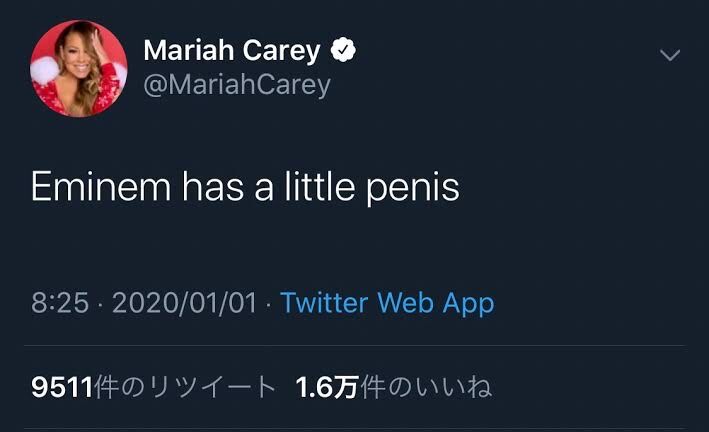
Task: Click the word Mariah in display name
Action: [x=189, y=49]
